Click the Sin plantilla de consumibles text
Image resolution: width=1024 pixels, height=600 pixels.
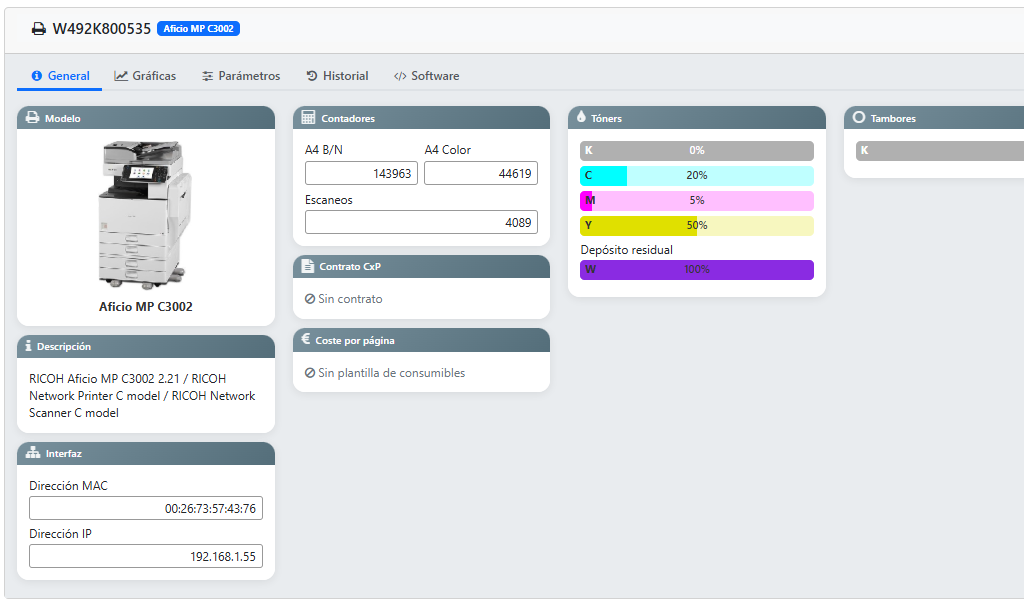392,373
